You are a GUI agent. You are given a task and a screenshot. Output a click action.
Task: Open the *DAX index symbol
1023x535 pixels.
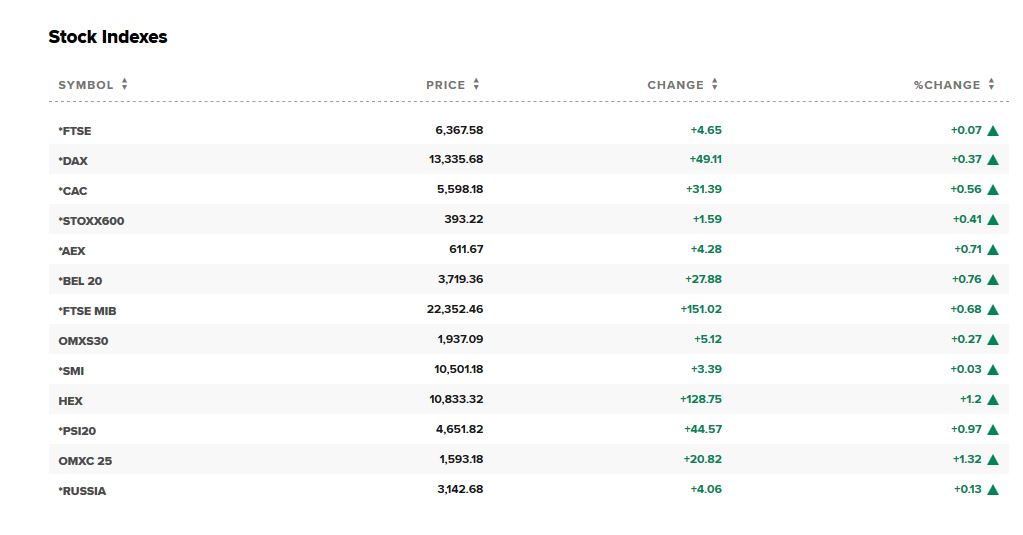[x=72, y=160]
